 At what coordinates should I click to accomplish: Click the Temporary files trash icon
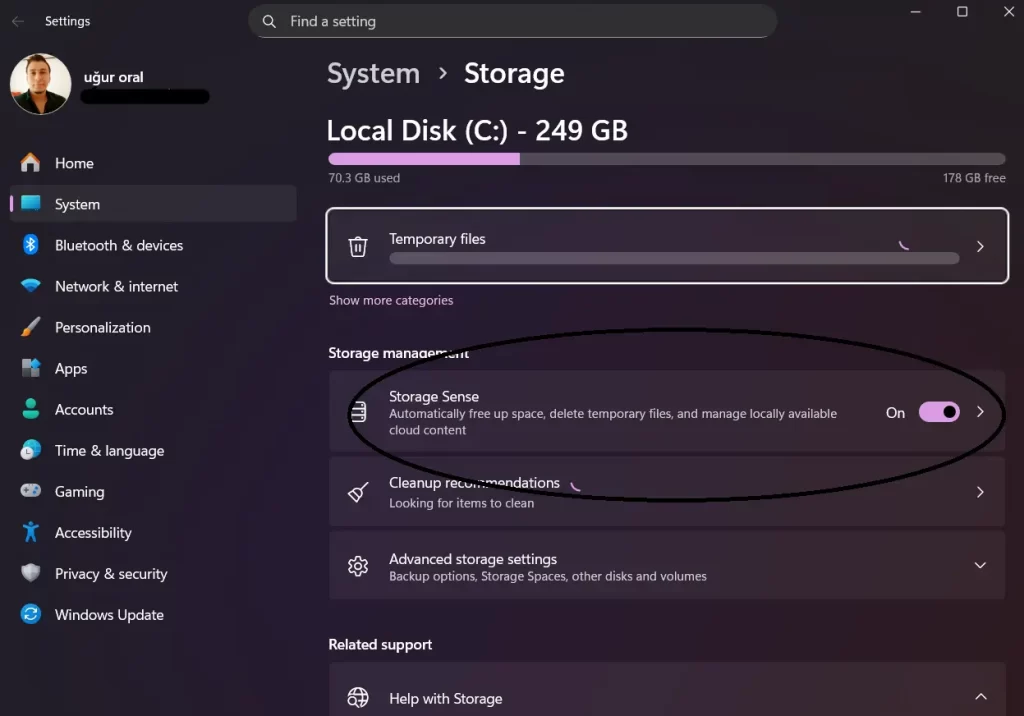point(358,246)
